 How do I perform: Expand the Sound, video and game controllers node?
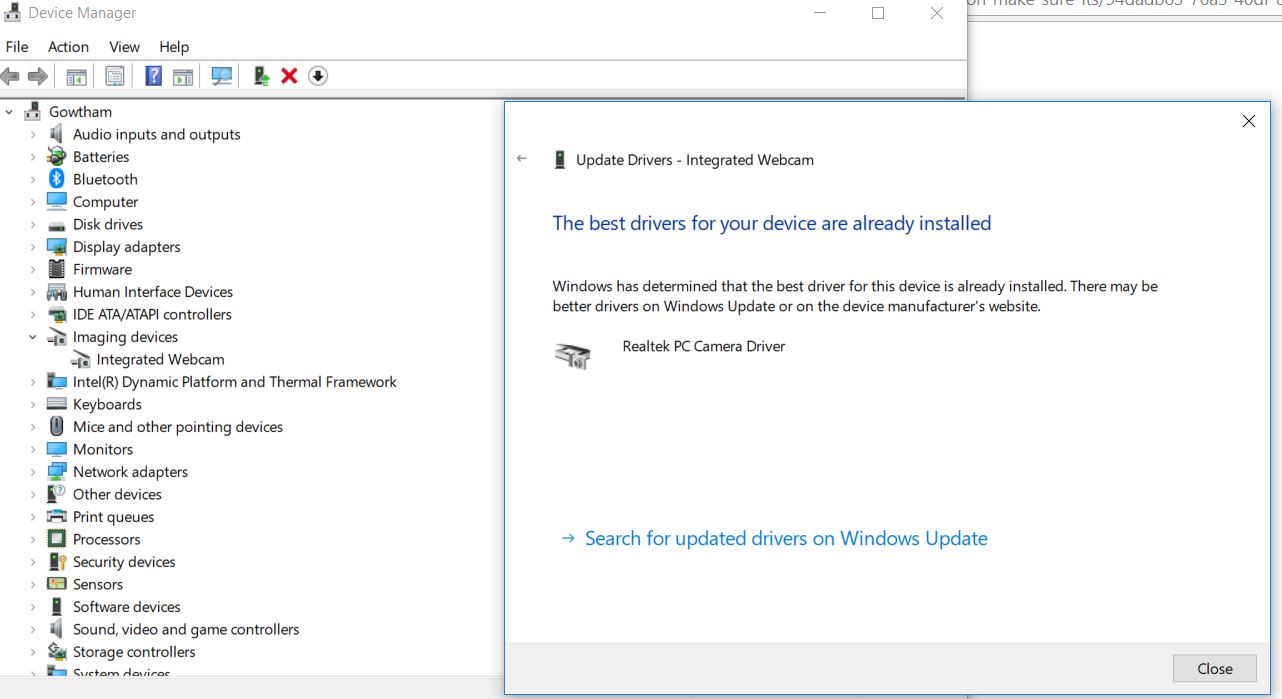(x=33, y=629)
